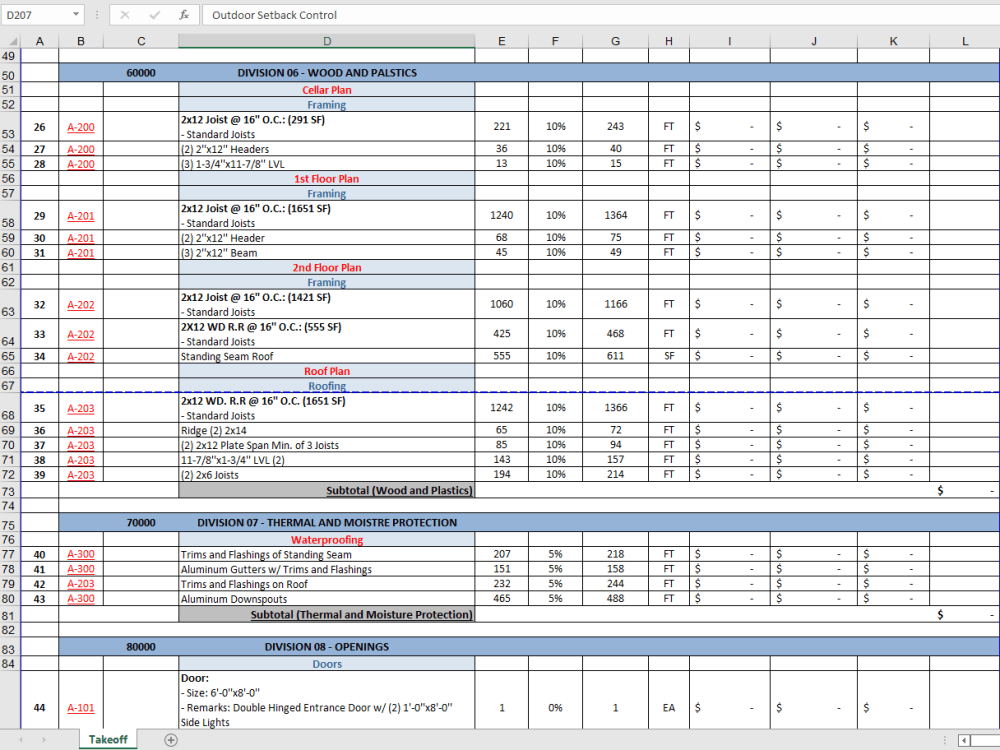Open the A-300 hyperlink beside Aluminum Downspouts
The height and width of the screenshot is (750, 1000).
pos(80,598)
